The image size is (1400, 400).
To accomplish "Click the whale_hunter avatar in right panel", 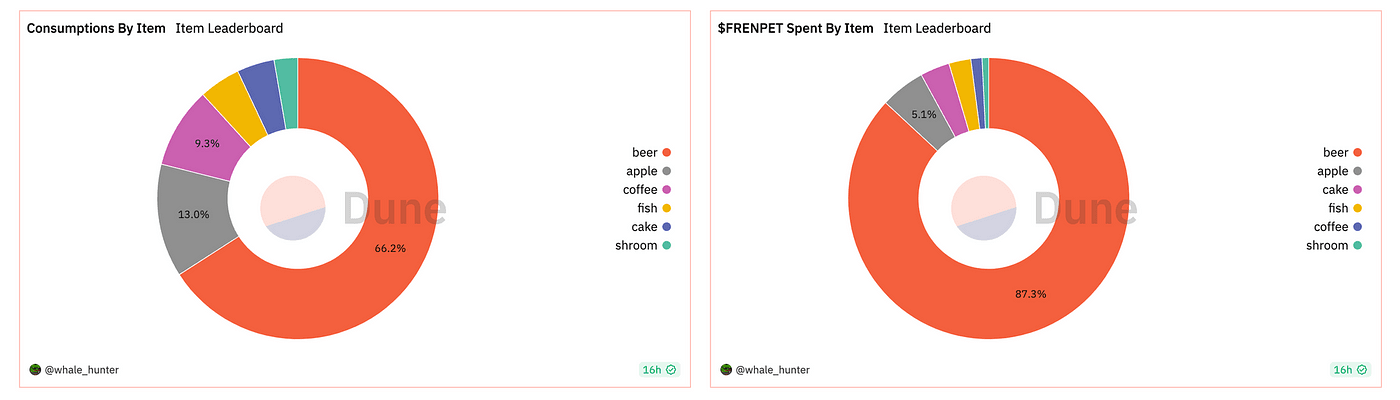I will (x=727, y=370).
